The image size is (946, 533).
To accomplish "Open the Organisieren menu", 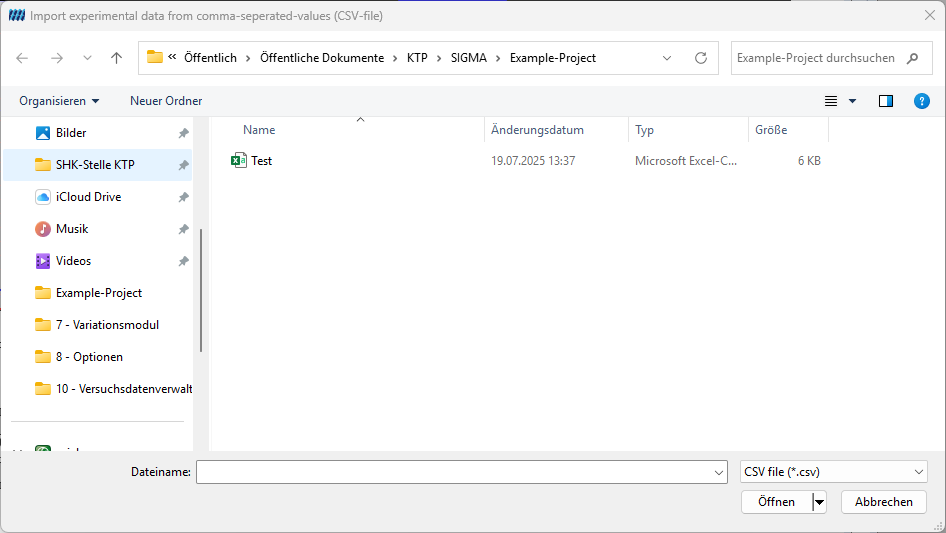I will [59, 101].
